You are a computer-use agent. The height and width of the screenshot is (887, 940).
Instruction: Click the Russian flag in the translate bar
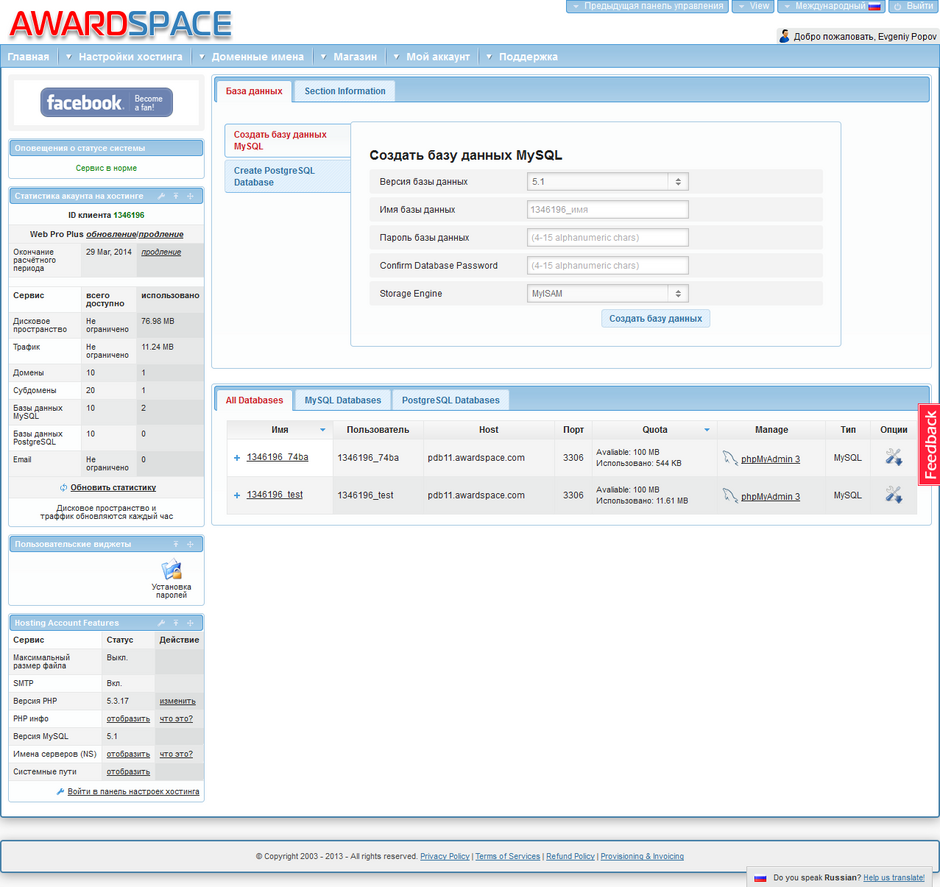coord(760,878)
